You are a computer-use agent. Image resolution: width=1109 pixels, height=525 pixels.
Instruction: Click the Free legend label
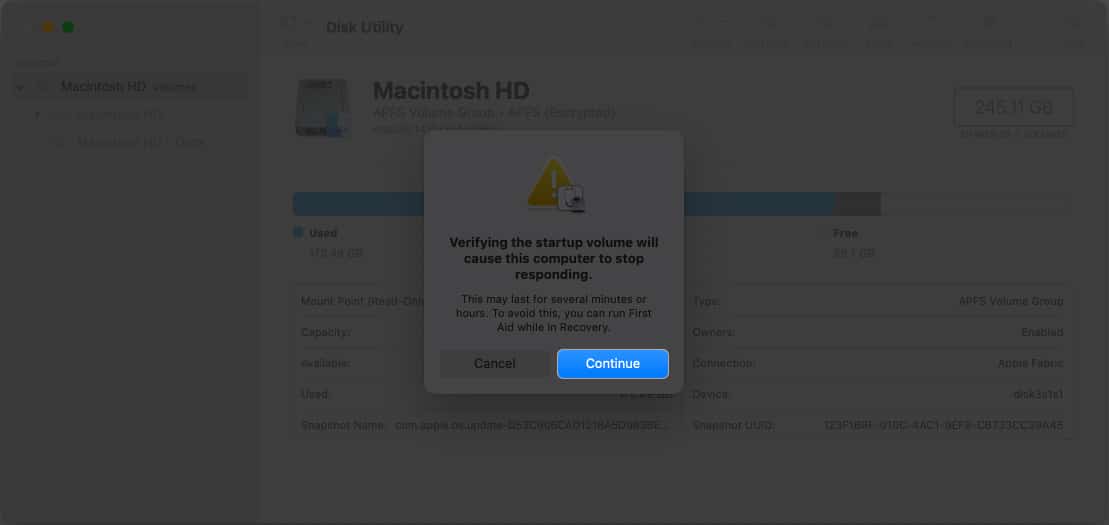845,233
